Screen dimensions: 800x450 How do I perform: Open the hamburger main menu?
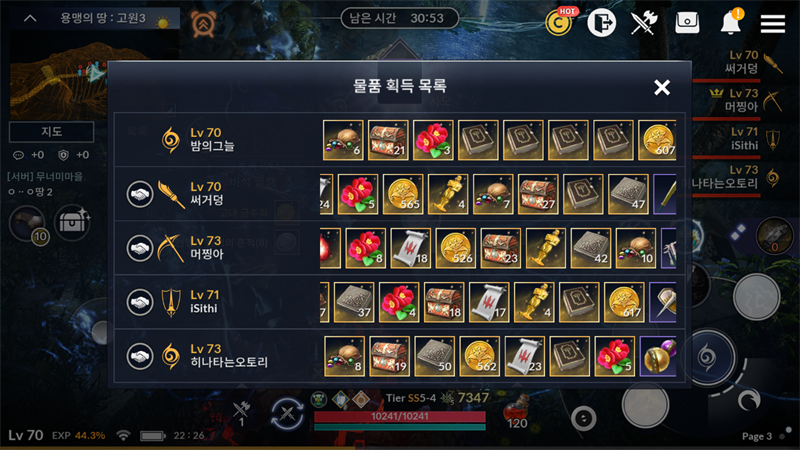pyautogui.click(x=772, y=23)
